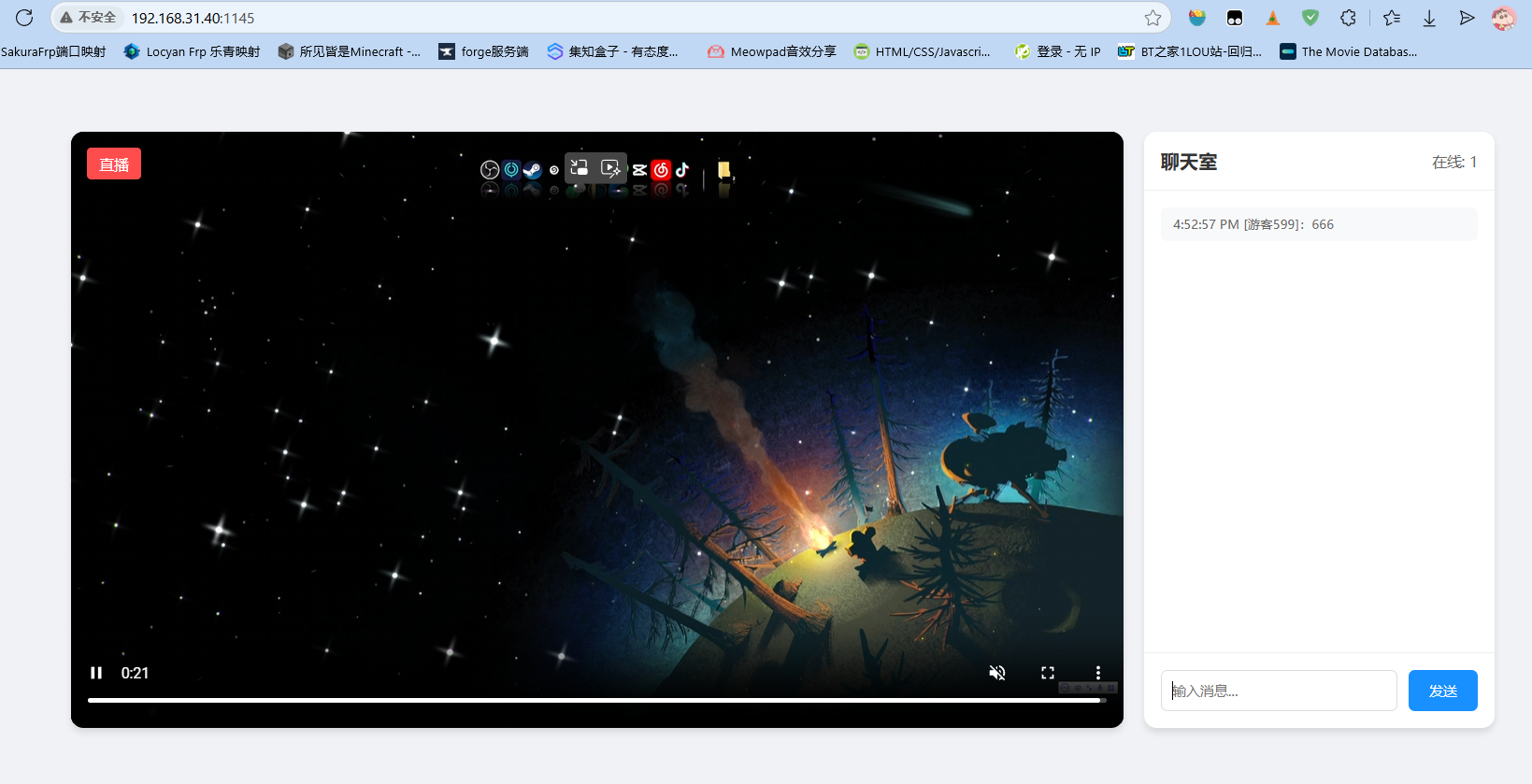
Task: Open The Movie Database bookmark
Action: [x=1349, y=51]
